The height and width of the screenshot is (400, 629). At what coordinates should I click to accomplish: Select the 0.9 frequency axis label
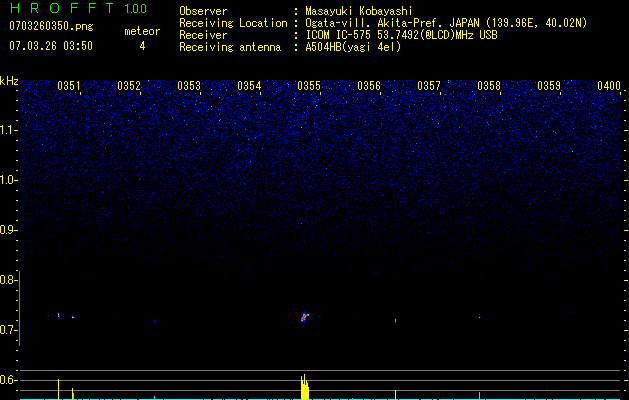click(x=9, y=230)
